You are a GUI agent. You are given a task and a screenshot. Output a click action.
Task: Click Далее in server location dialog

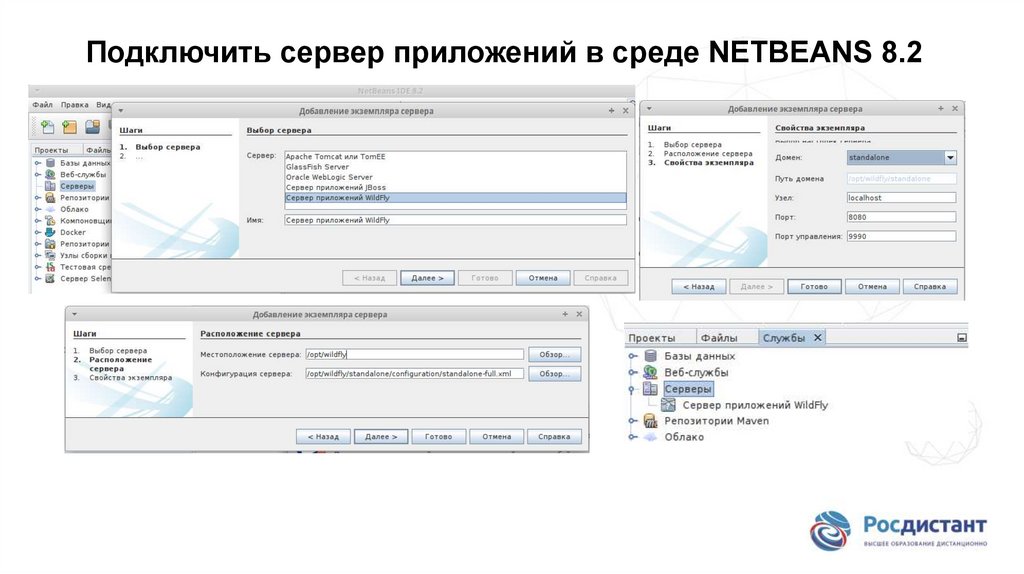pyautogui.click(x=381, y=436)
